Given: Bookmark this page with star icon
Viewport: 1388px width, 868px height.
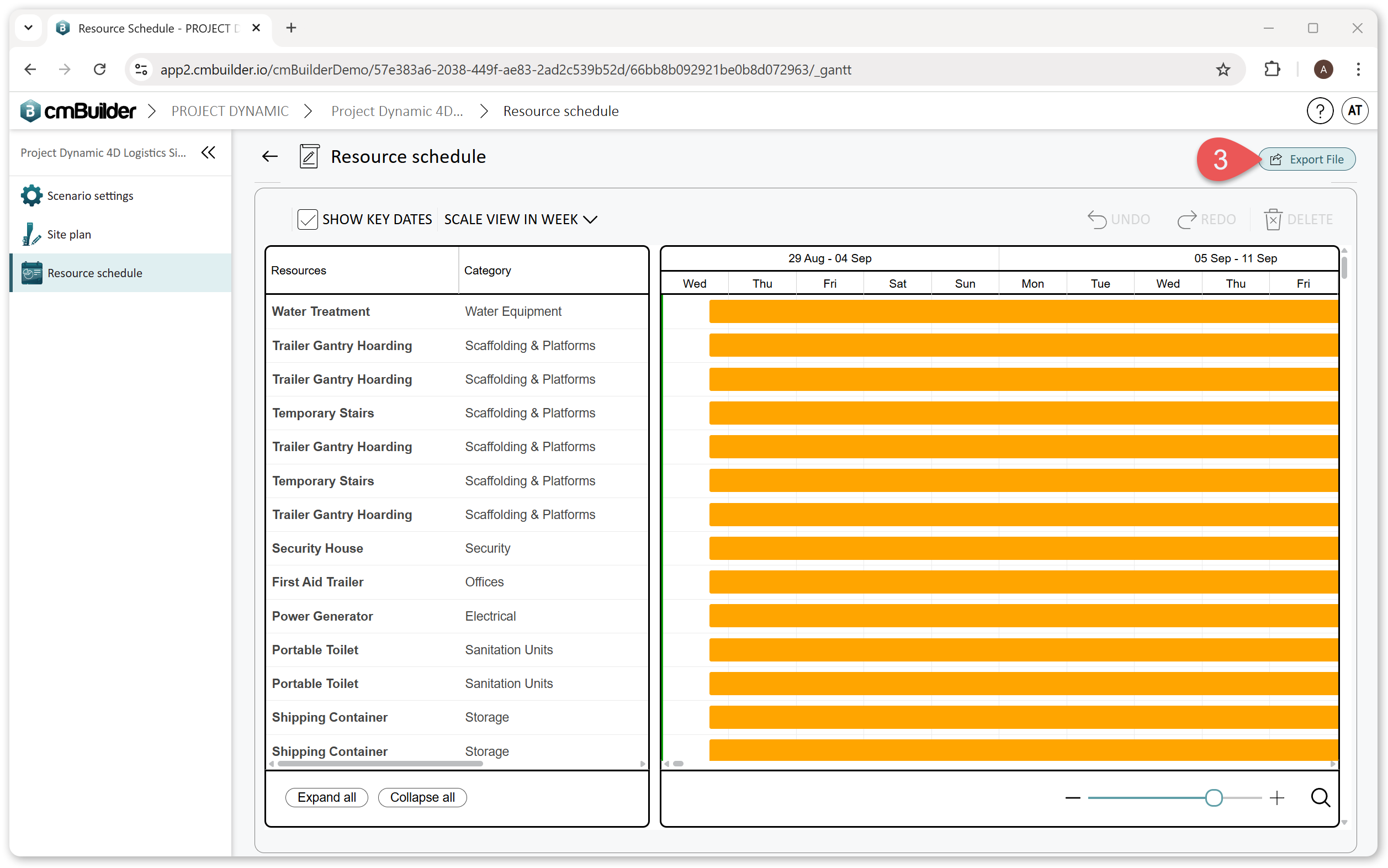Looking at the screenshot, I should [1223, 70].
